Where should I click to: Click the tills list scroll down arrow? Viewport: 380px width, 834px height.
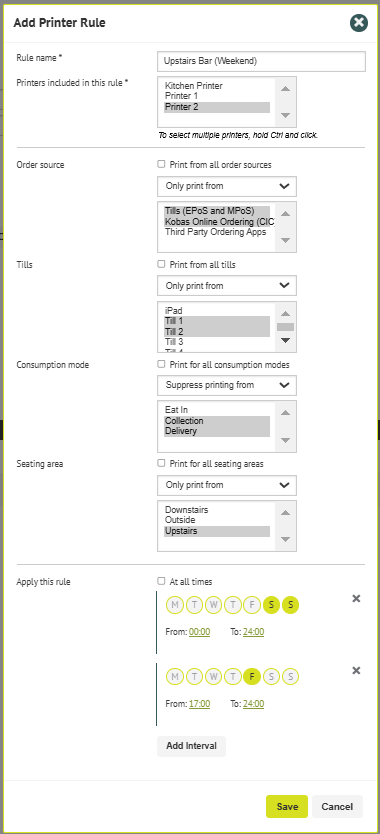(x=286, y=340)
